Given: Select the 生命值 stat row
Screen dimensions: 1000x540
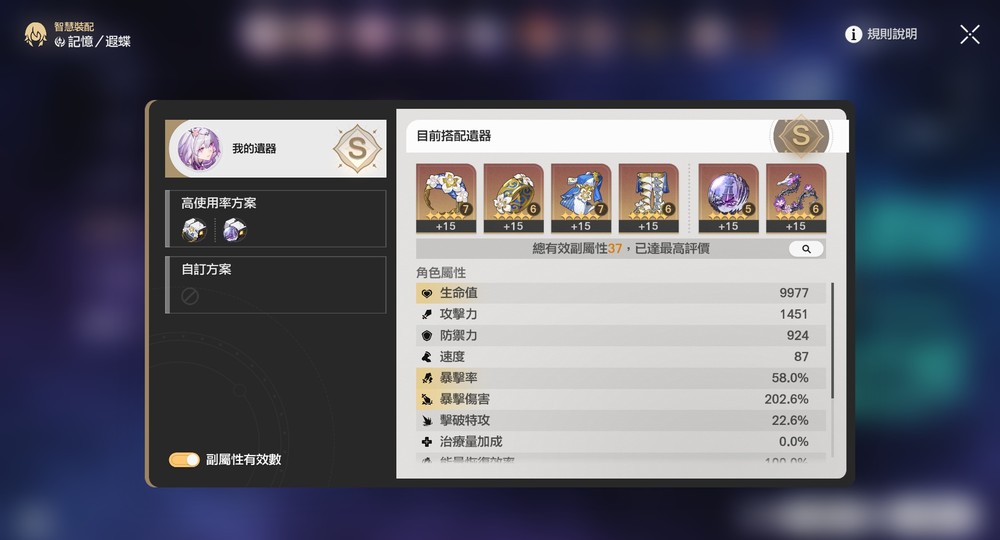Looking at the screenshot, I should coord(621,293).
